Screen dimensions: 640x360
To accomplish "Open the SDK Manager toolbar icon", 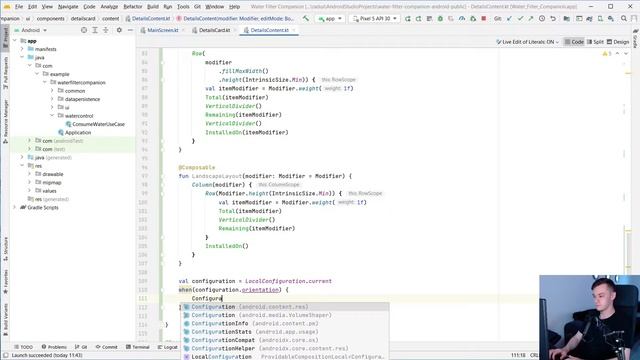I will coord(611,18).
